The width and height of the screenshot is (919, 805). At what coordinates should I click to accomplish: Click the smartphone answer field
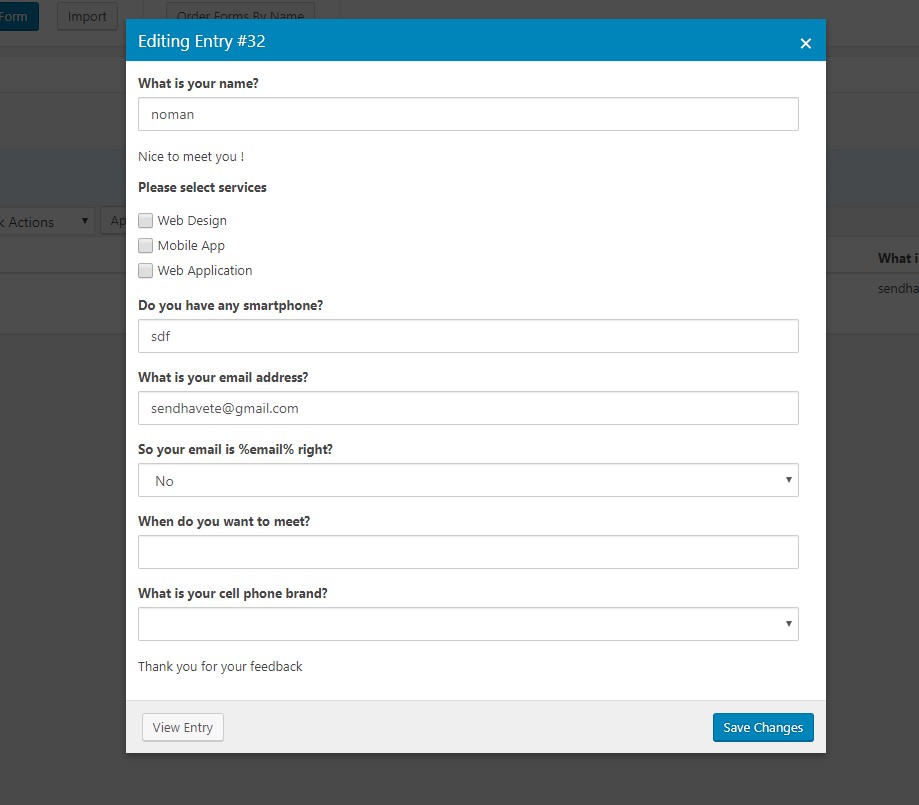coord(468,337)
